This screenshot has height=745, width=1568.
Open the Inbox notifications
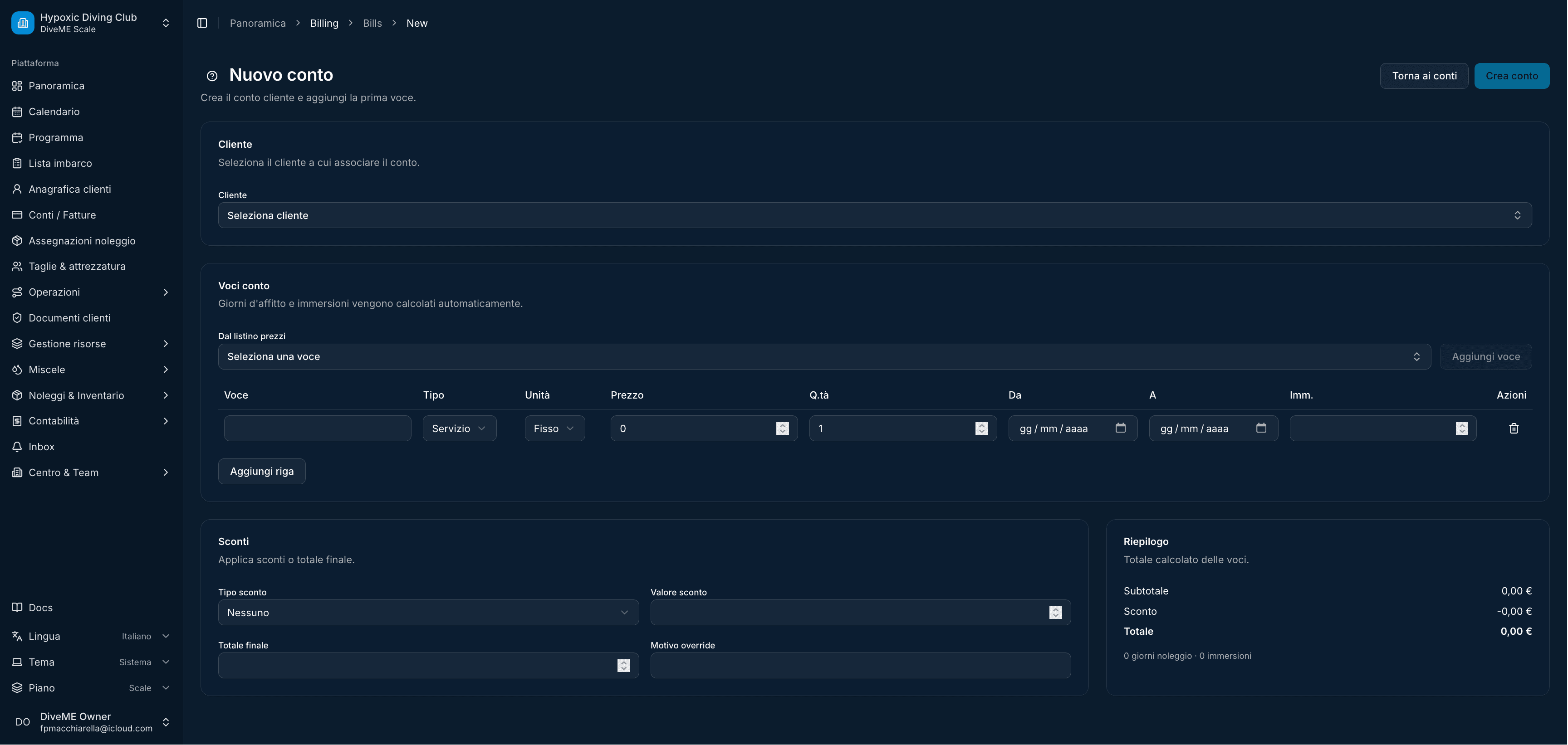(91, 447)
